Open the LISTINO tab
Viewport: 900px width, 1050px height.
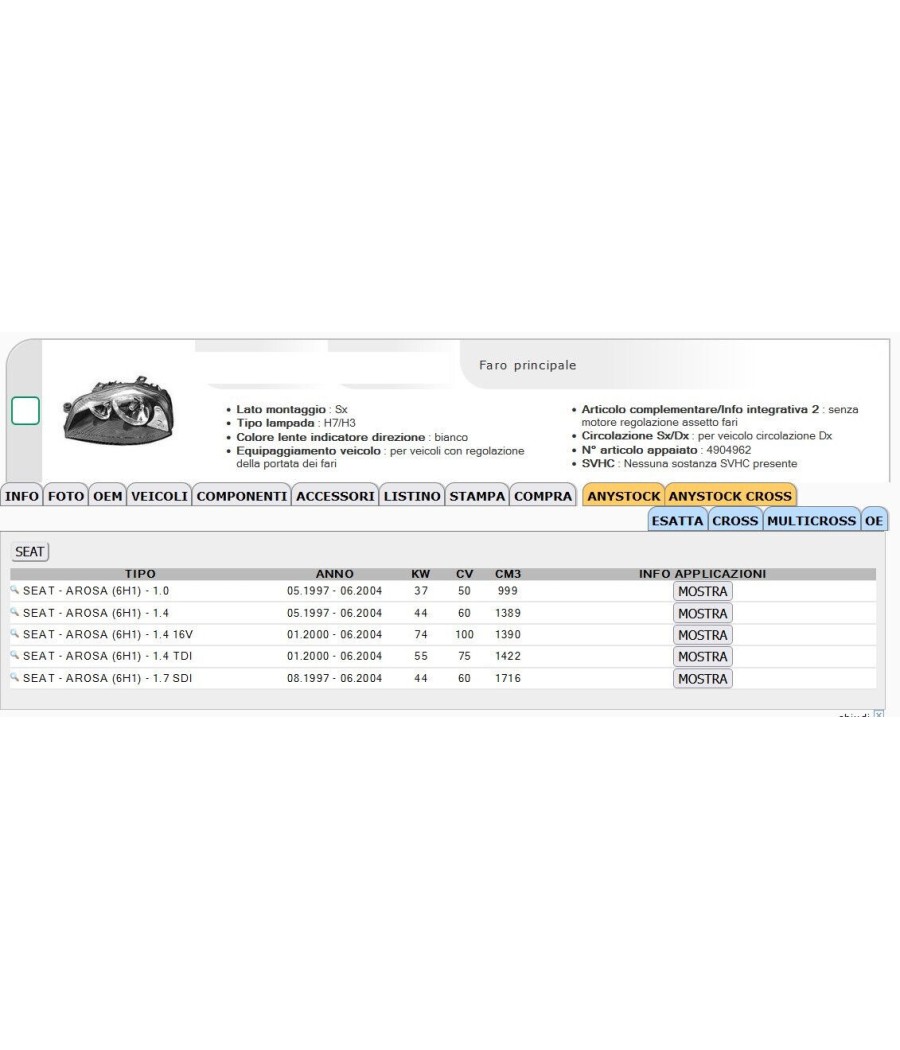pos(412,496)
